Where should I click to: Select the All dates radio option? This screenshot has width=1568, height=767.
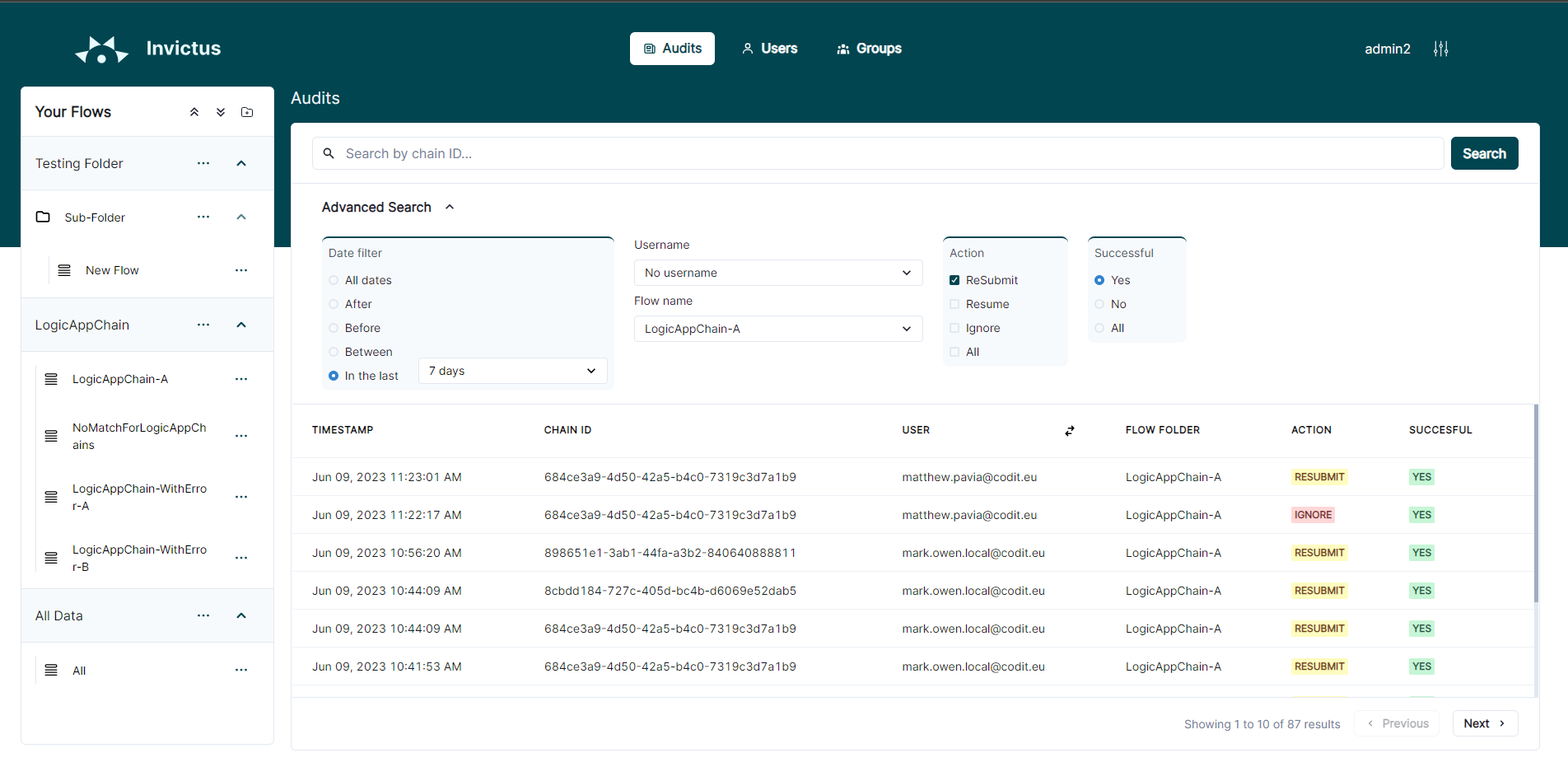[x=334, y=280]
